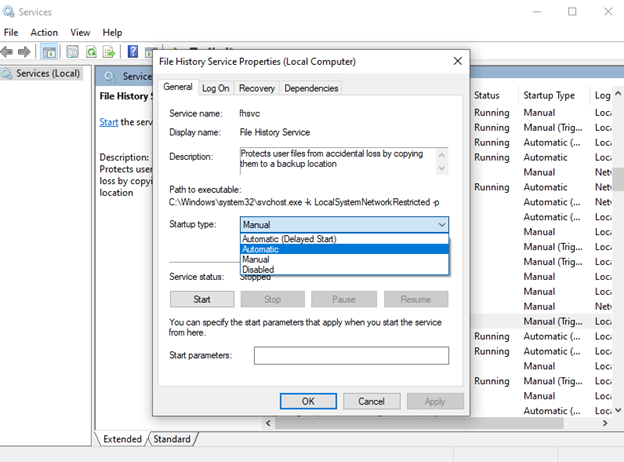
Task: Click the disabled Pause button
Action: pos(344,299)
